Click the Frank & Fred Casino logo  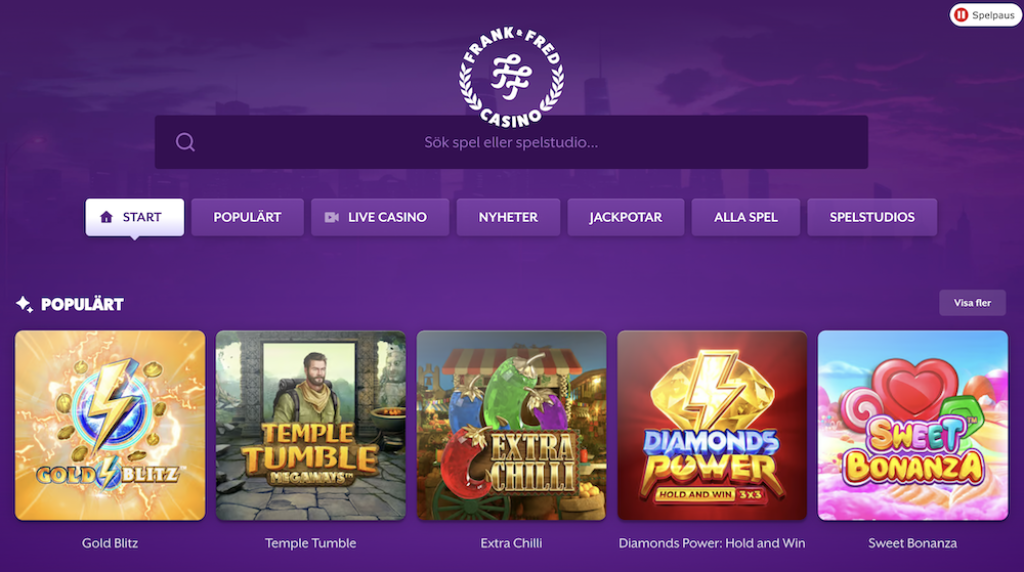(511, 76)
